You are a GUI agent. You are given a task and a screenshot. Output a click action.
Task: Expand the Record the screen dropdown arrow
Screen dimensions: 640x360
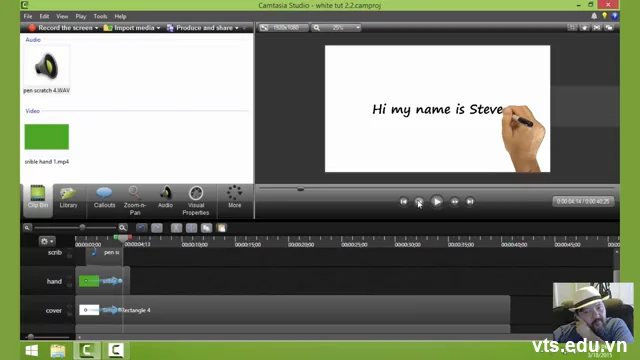tap(97, 28)
